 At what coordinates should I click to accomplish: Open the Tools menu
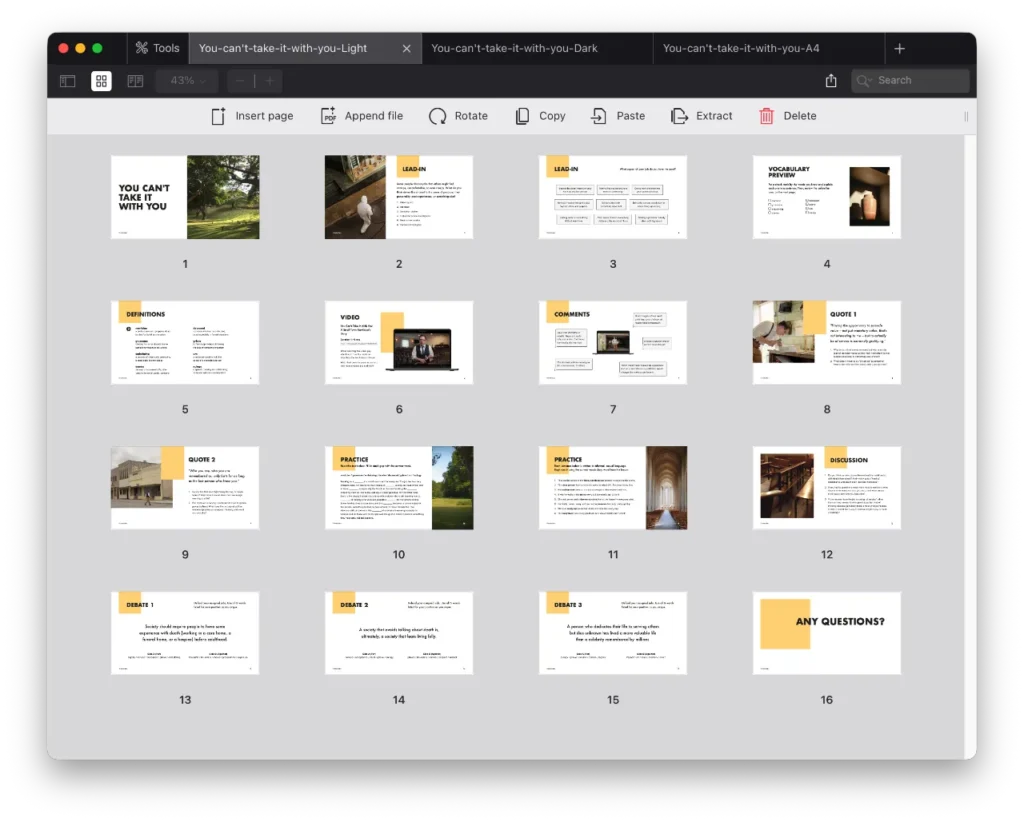click(x=157, y=48)
